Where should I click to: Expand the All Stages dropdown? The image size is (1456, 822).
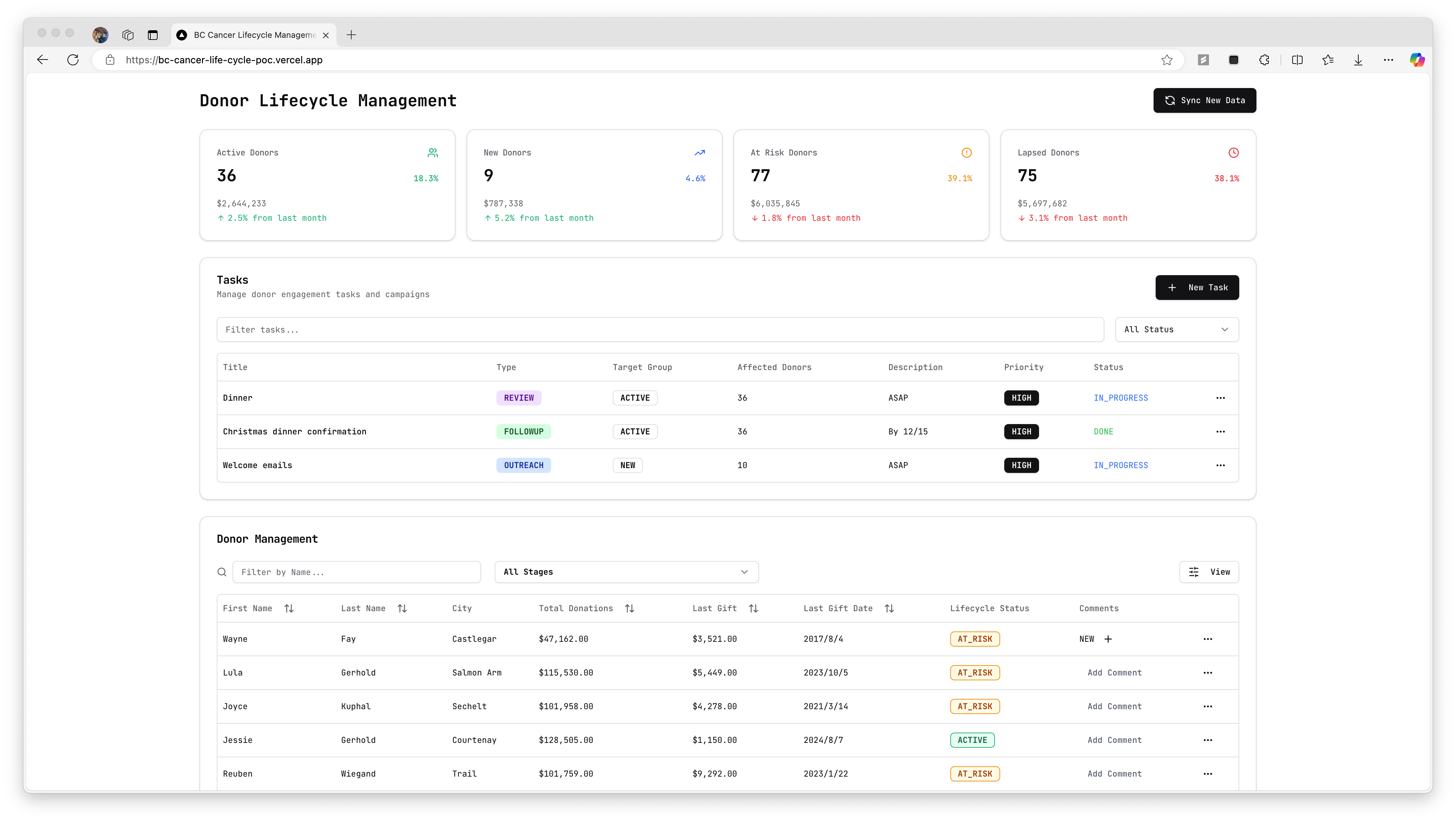[626, 572]
